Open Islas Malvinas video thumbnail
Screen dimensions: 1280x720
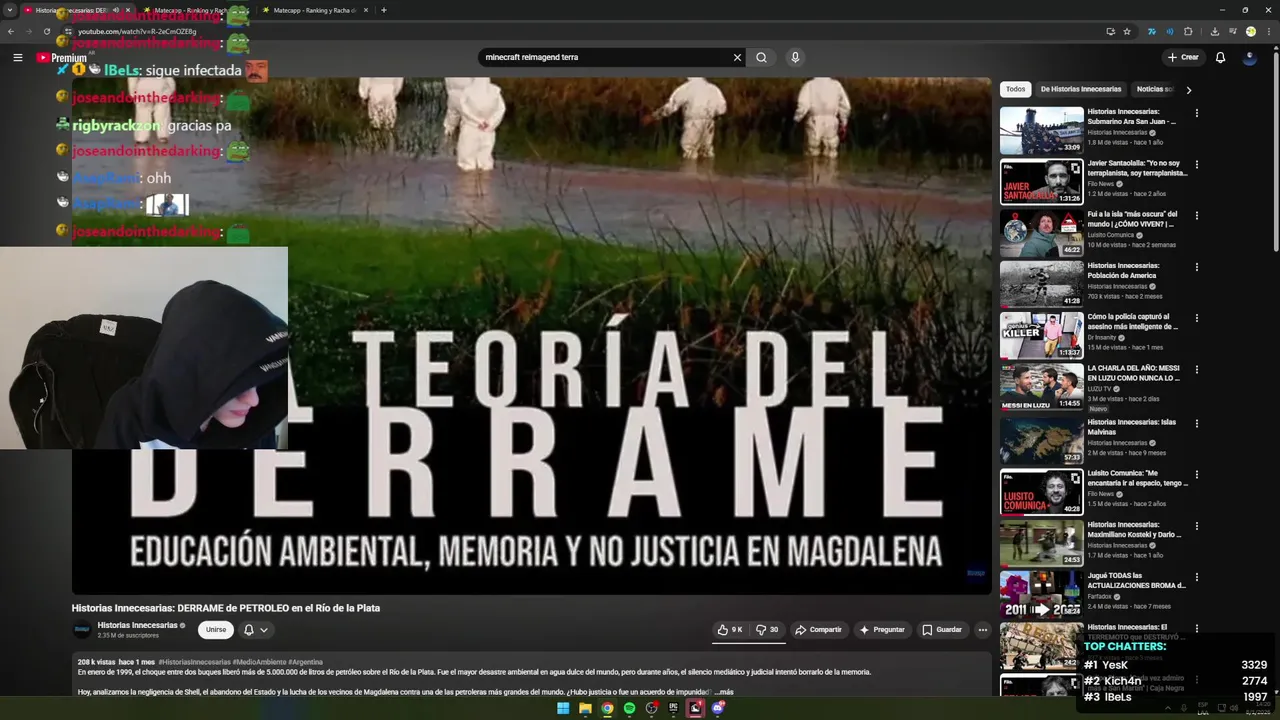[x=1041, y=439]
